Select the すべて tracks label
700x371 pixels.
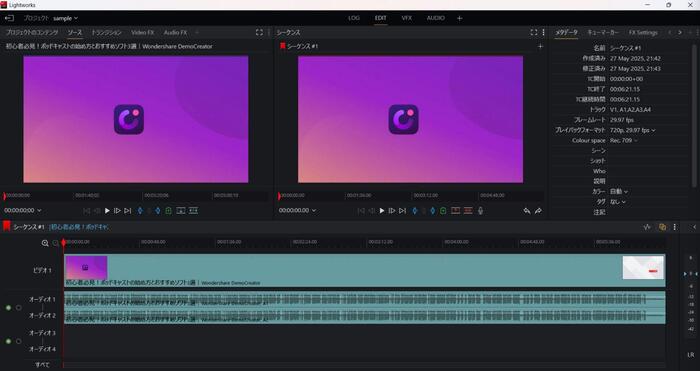(42, 365)
